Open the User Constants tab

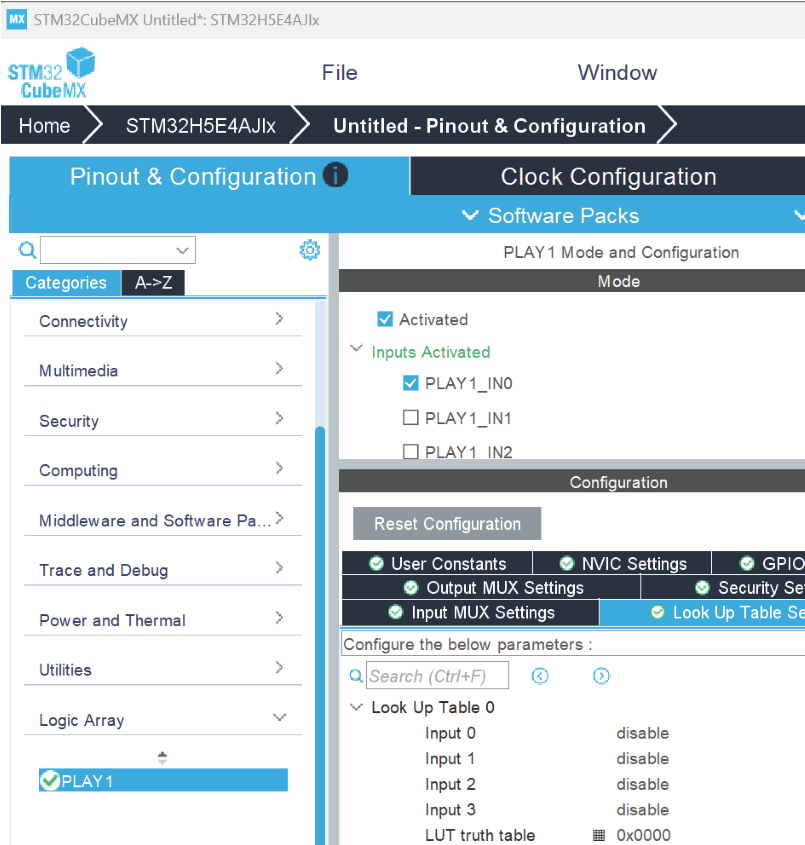pyautogui.click(x=437, y=563)
